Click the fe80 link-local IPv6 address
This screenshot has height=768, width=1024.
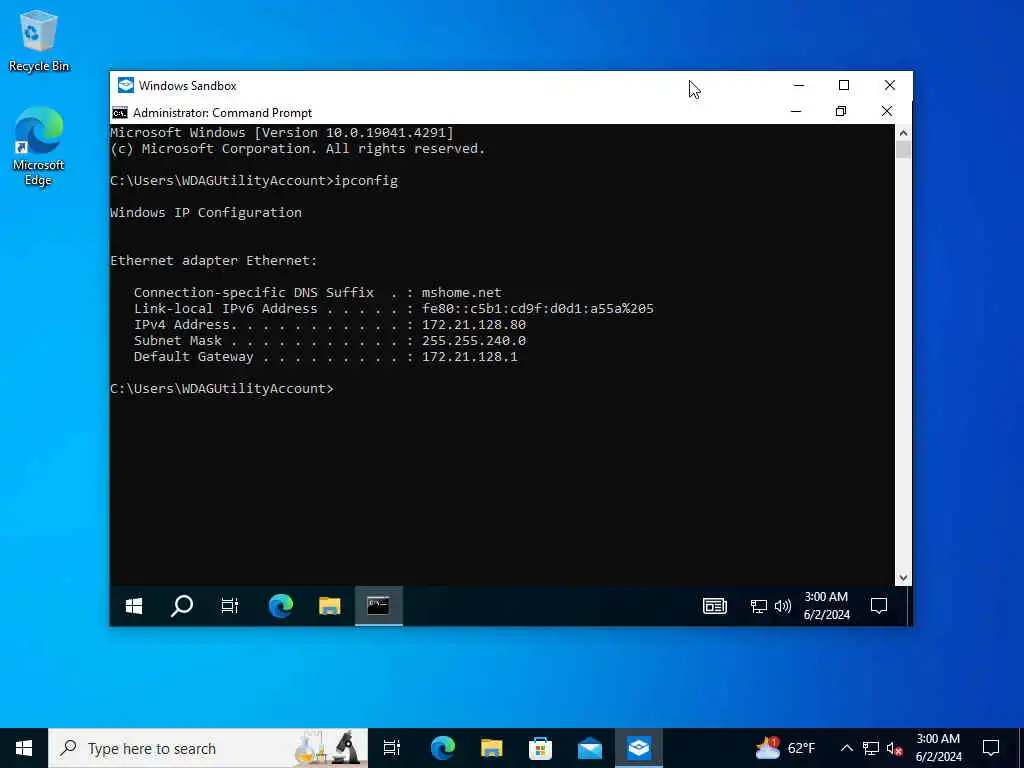(537, 309)
